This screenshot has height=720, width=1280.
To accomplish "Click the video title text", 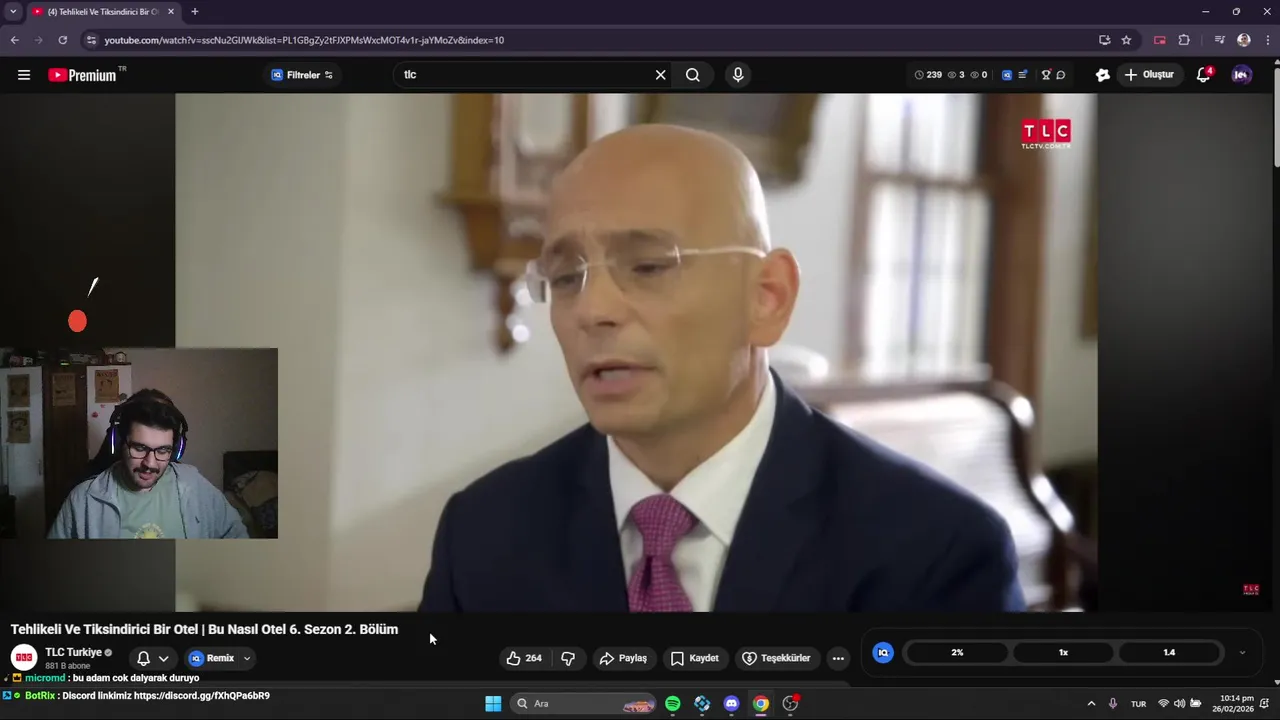I will coord(204,629).
